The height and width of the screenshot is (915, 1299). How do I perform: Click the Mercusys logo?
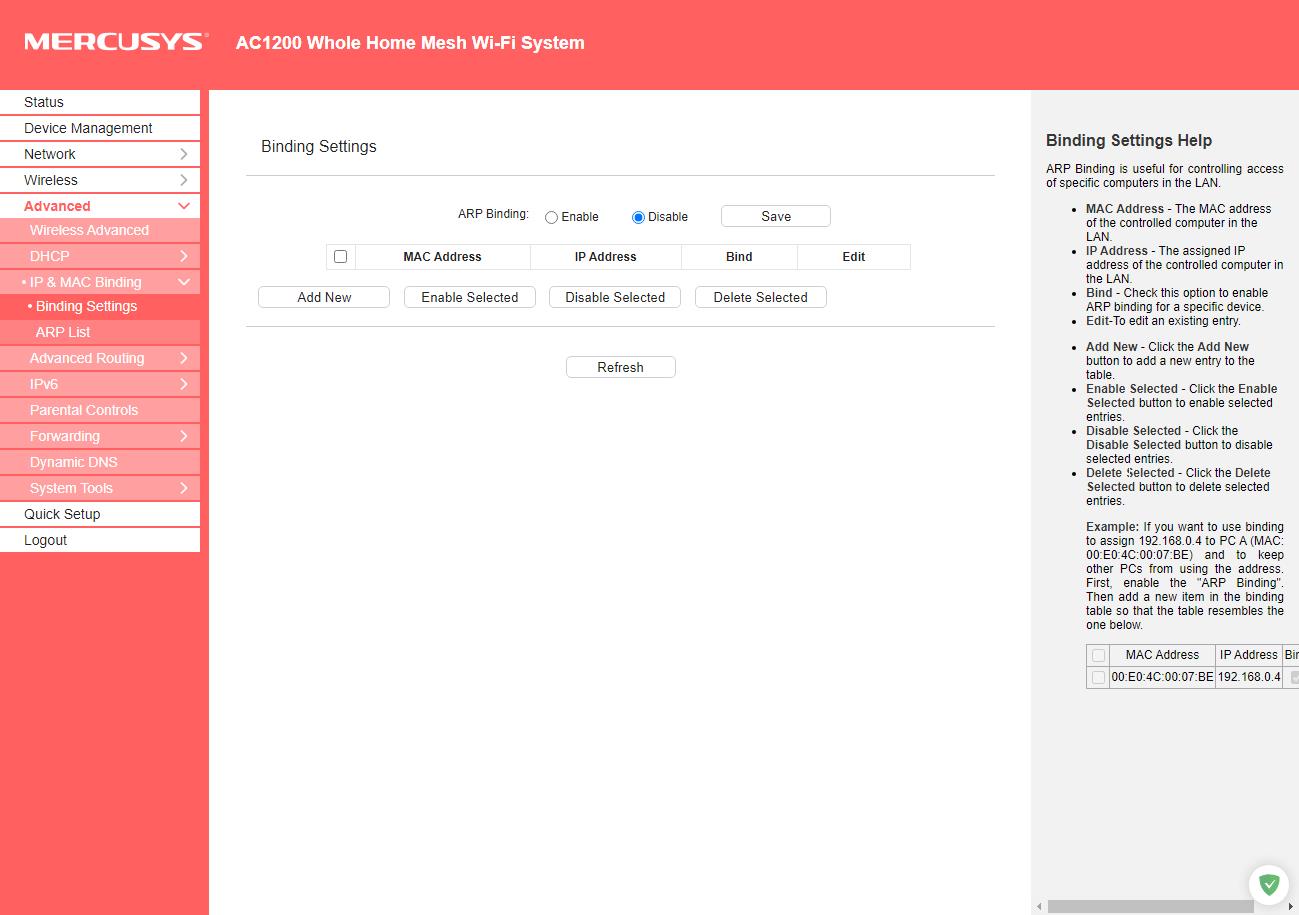[x=116, y=42]
